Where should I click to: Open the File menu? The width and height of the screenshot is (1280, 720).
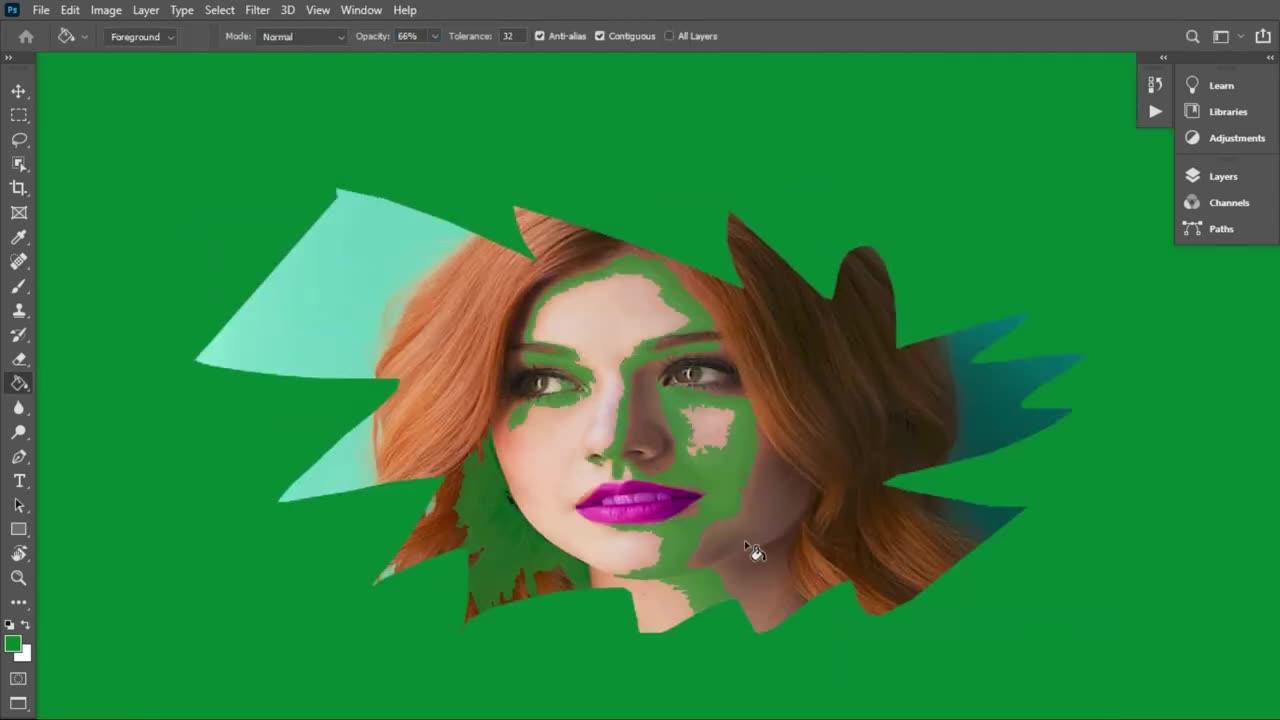pyautogui.click(x=41, y=10)
